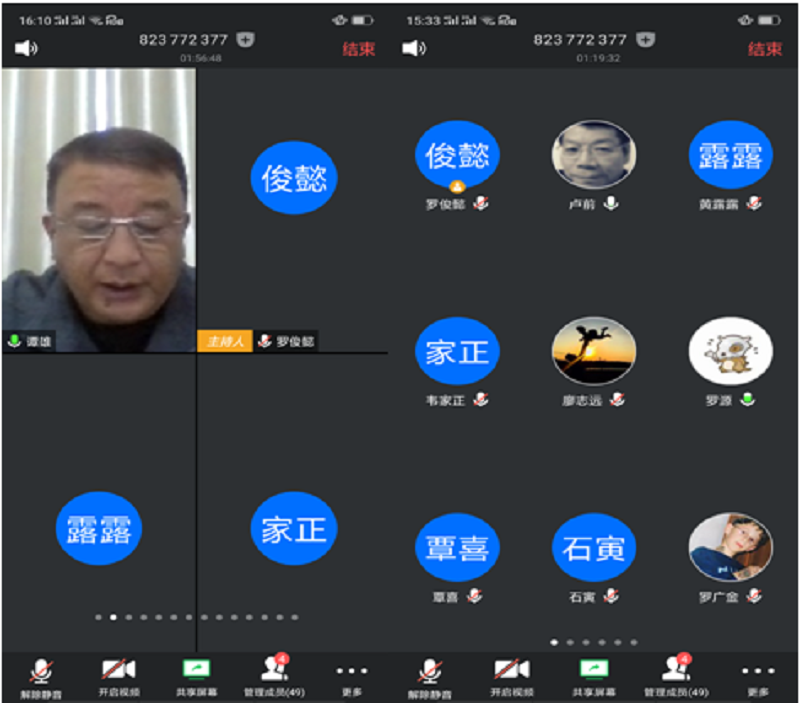Tap security shield icon beside 01:19:32 timer
This screenshot has width=800, height=703.
pos(646,40)
